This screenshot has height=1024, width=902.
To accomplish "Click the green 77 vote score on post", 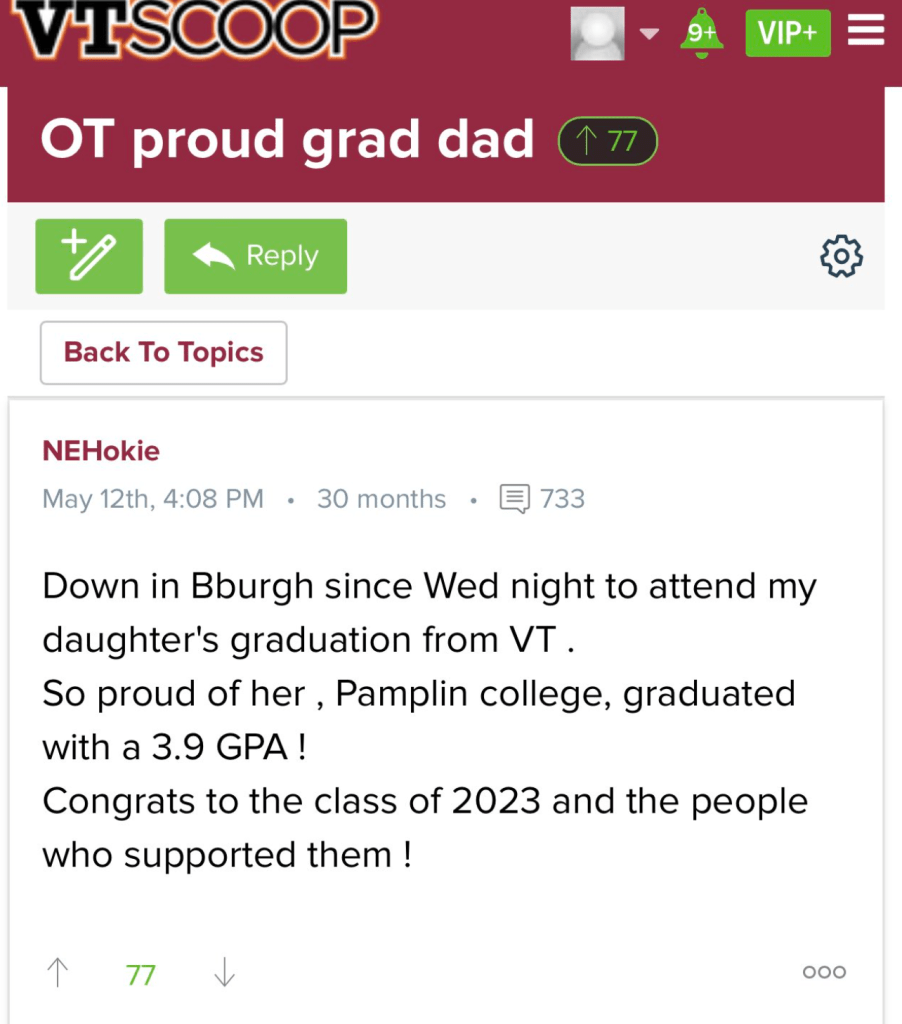I will click(x=141, y=974).
